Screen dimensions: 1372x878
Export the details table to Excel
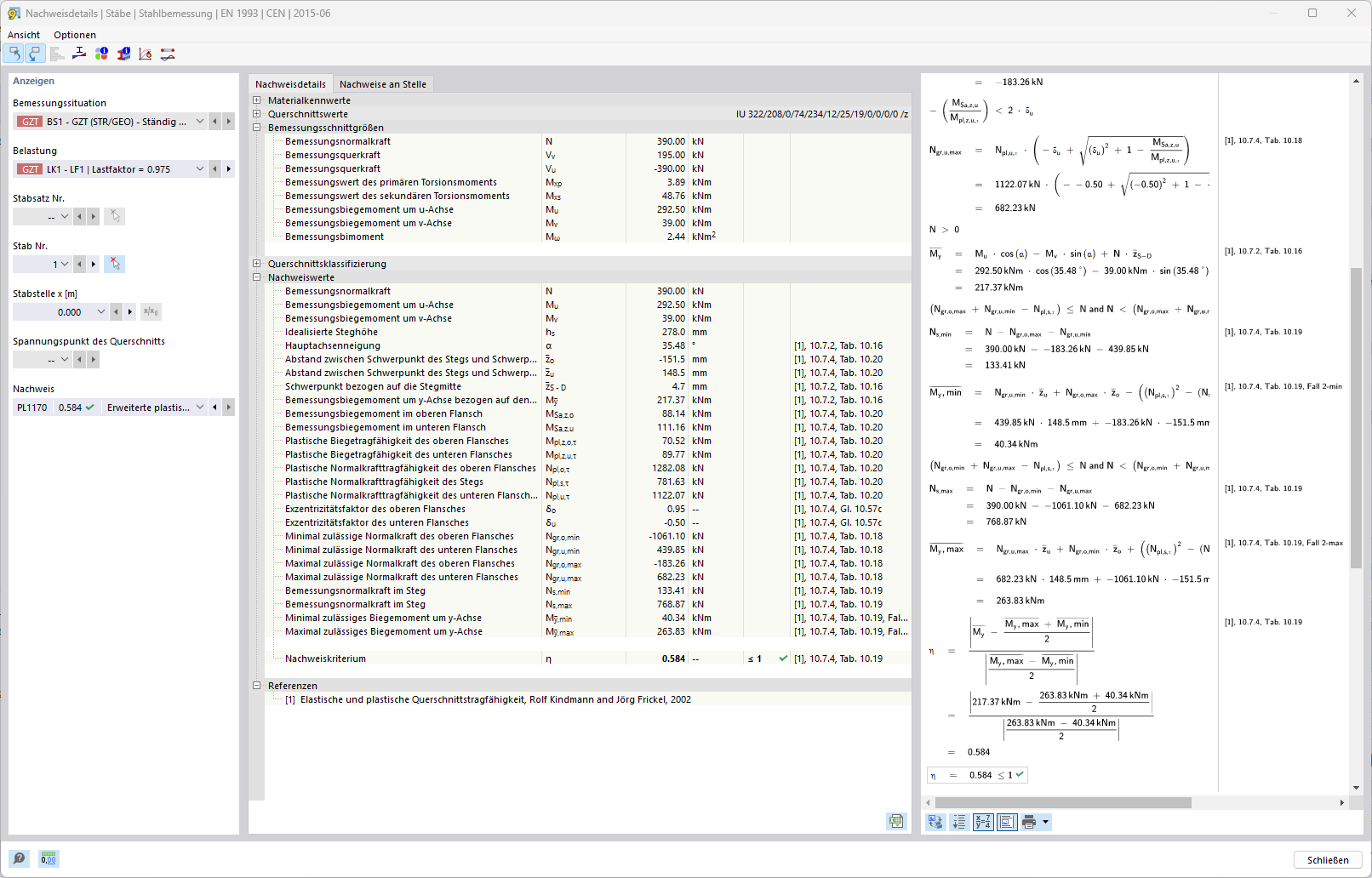[896, 821]
